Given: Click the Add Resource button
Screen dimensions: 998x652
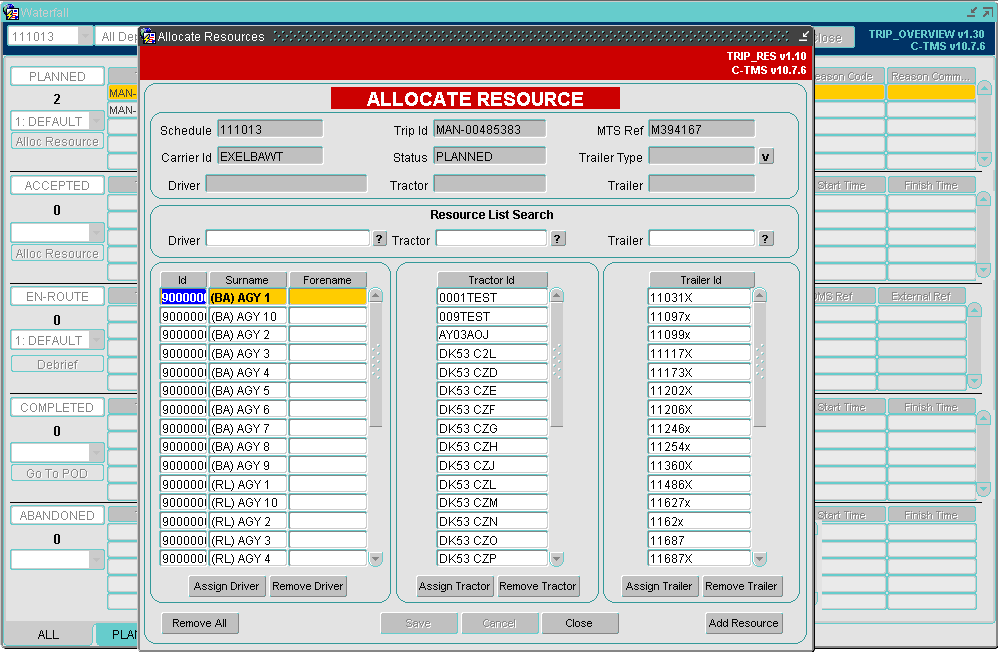Looking at the screenshot, I should pyautogui.click(x=743, y=623).
